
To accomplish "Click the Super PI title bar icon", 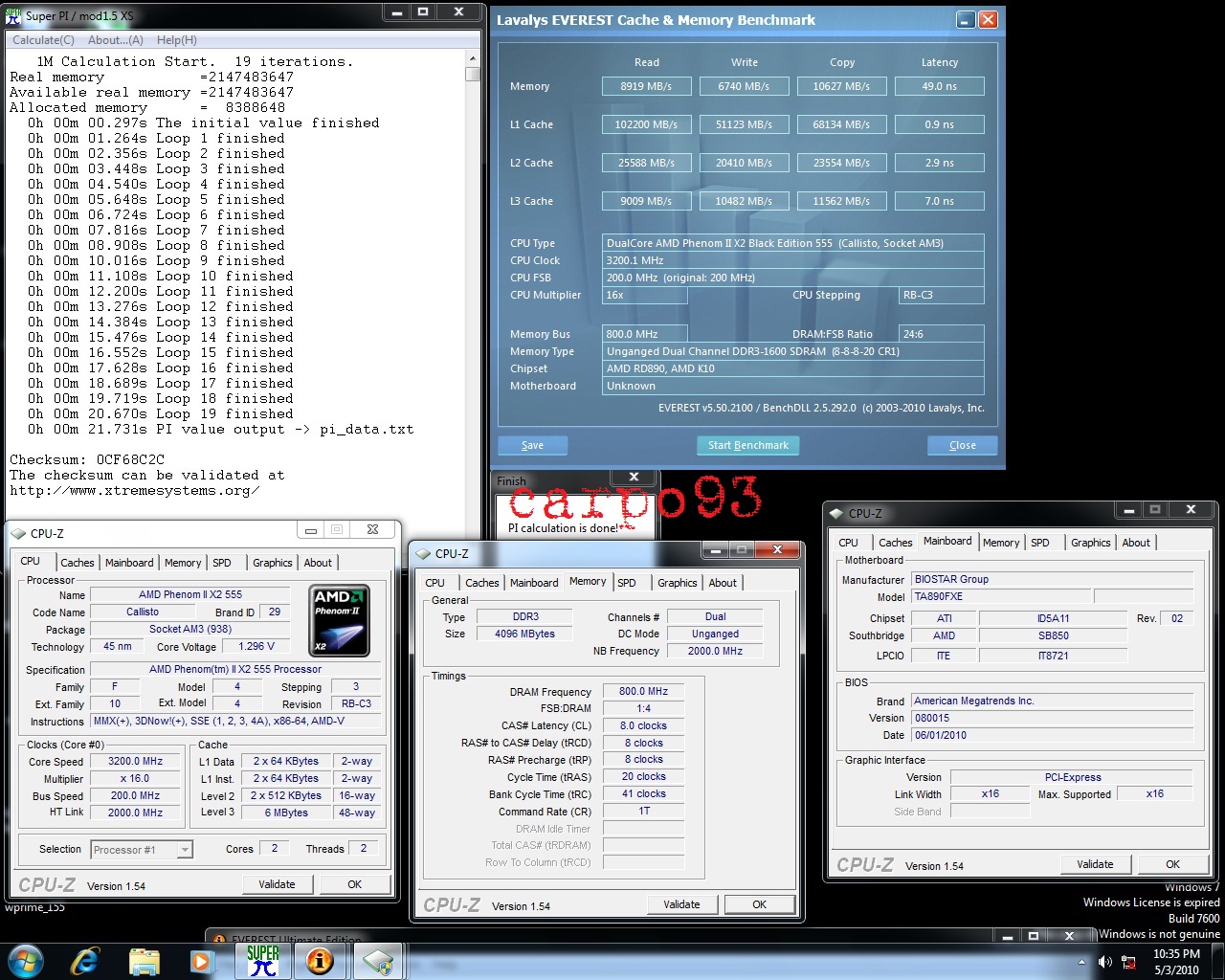I will [13, 15].
